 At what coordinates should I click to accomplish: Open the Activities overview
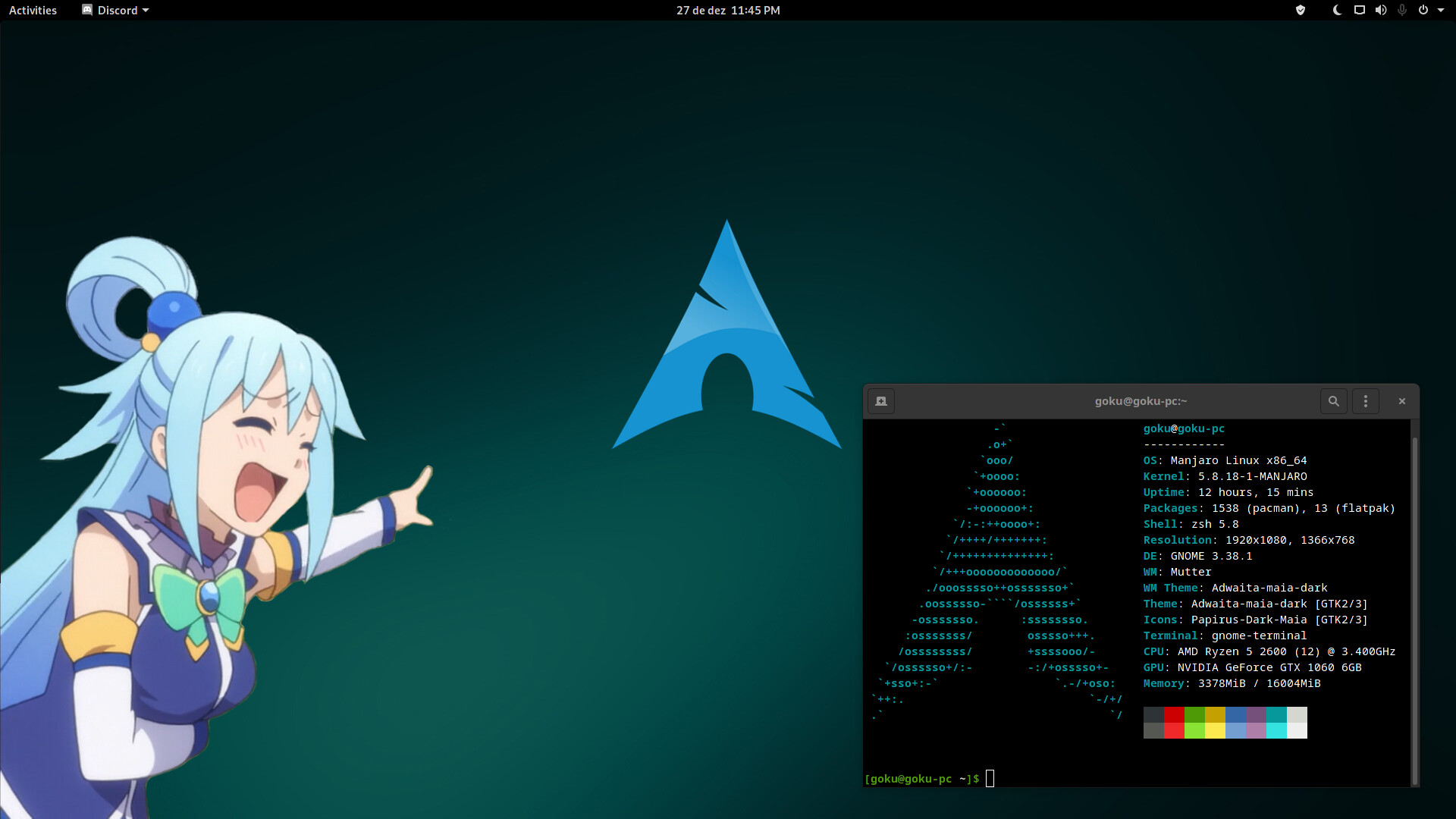[x=33, y=10]
